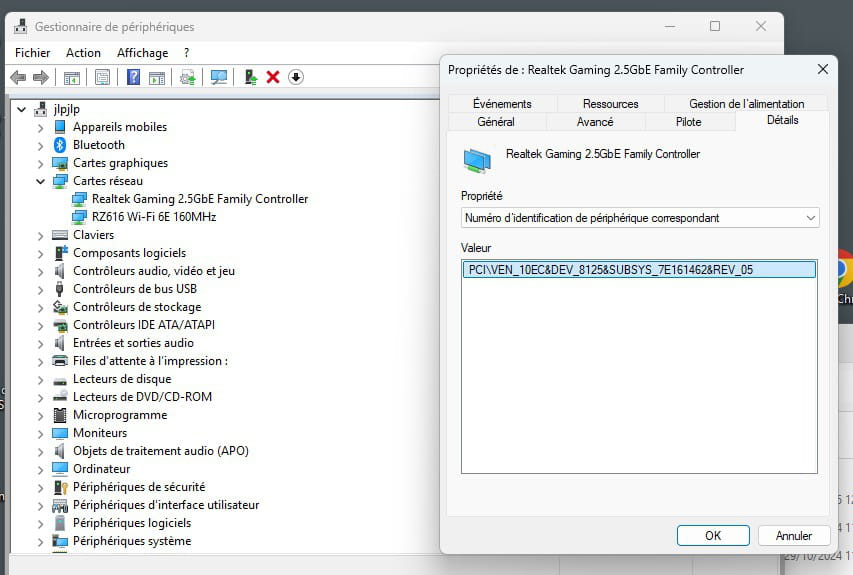Click the scan for hardware changes icon
The height and width of the screenshot is (575, 853).
219,77
